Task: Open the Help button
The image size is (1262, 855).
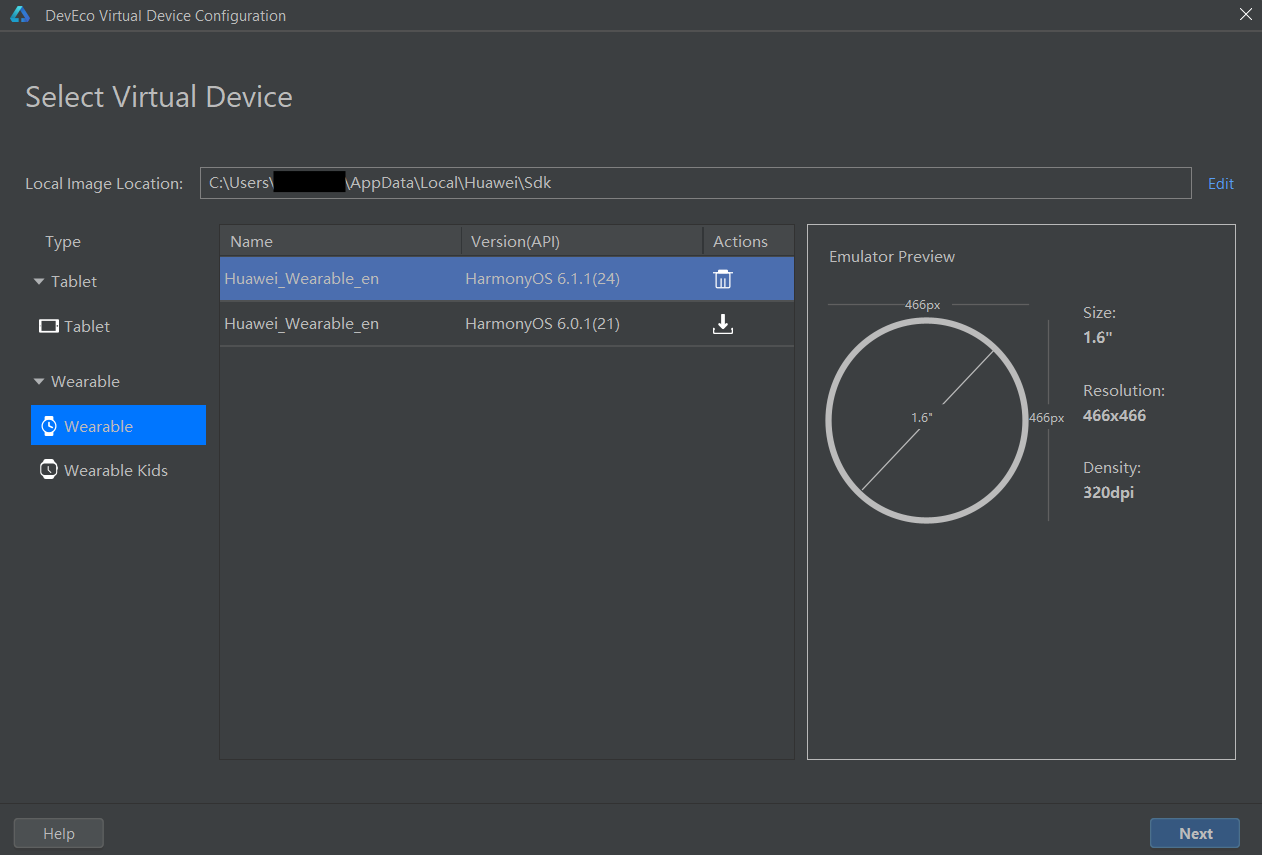Action: (59, 833)
